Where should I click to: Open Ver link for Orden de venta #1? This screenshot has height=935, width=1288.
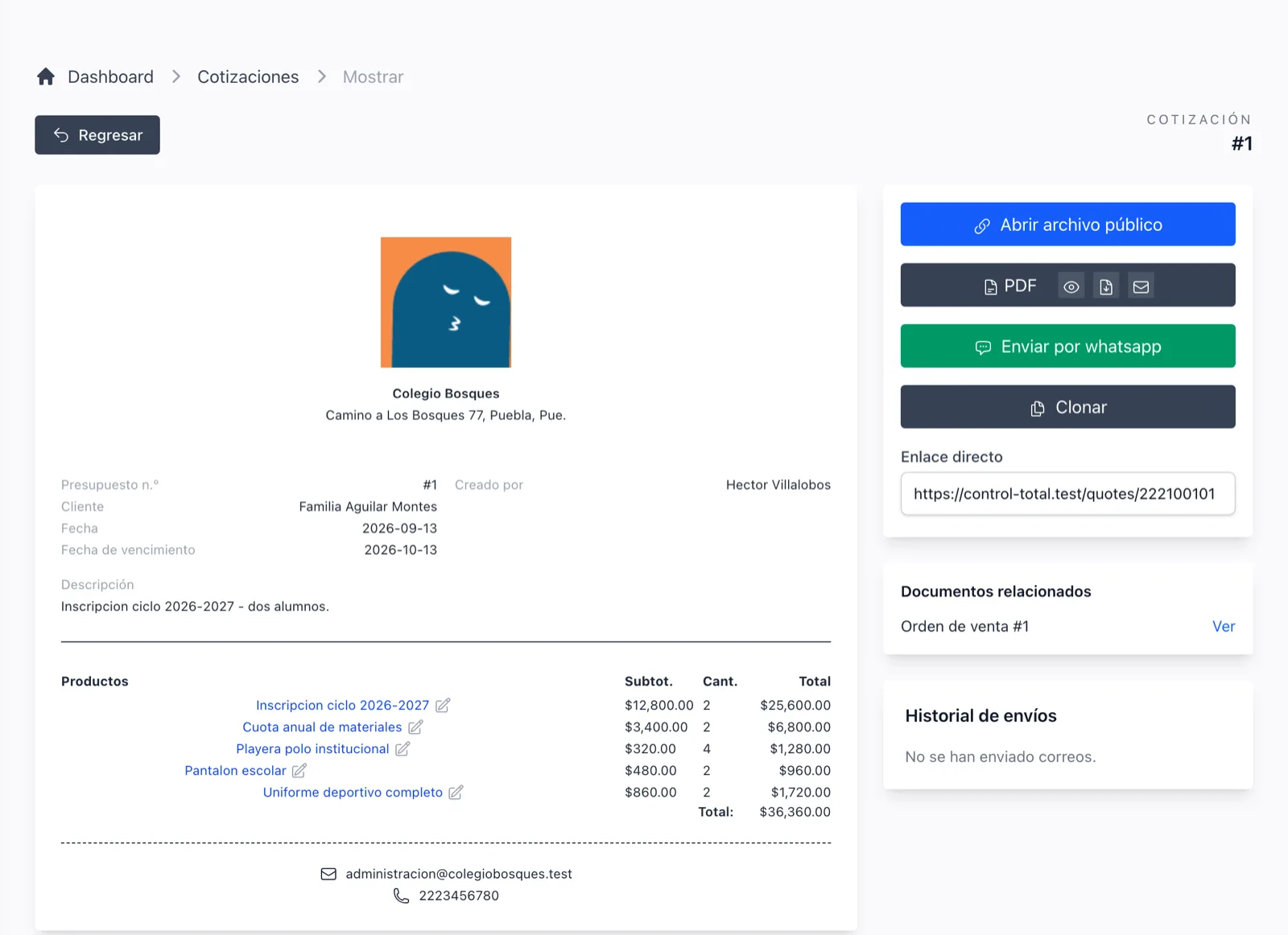[1224, 626]
